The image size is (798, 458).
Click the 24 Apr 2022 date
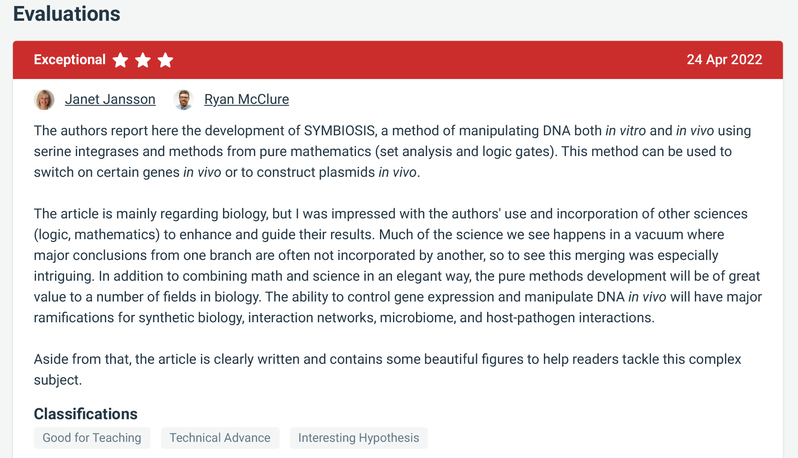pyautogui.click(x=724, y=60)
